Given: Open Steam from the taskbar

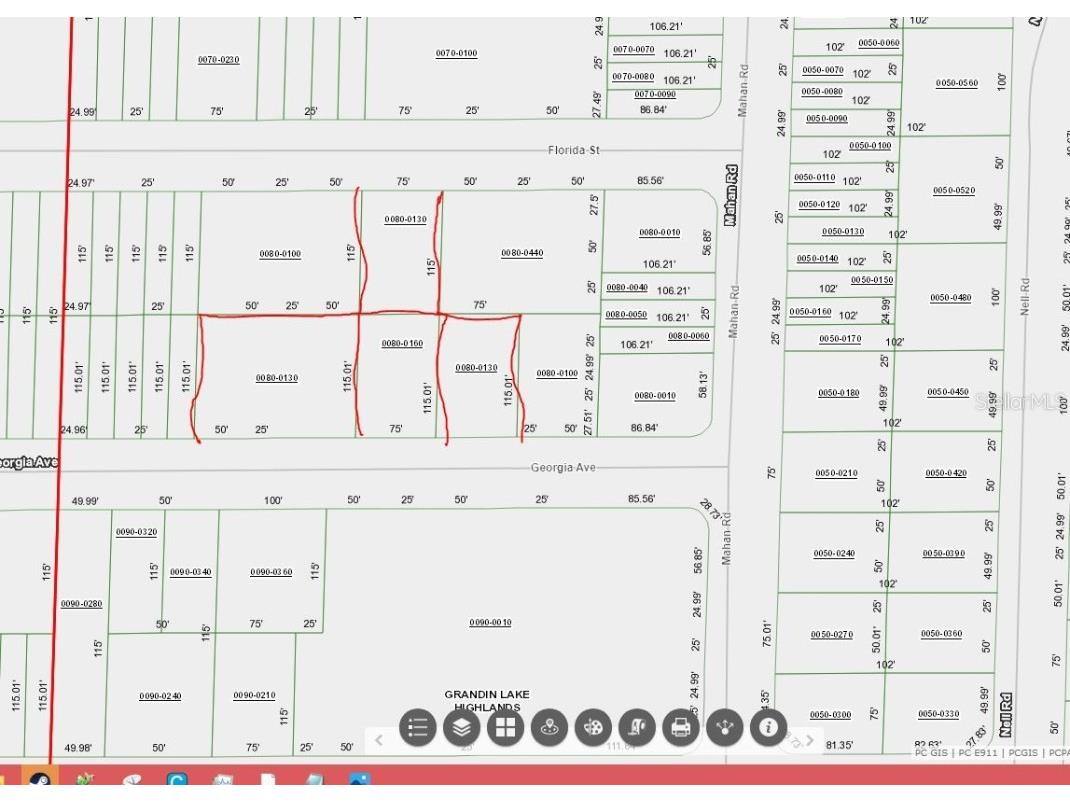Looking at the screenshot, I should [x=41, y=781].
